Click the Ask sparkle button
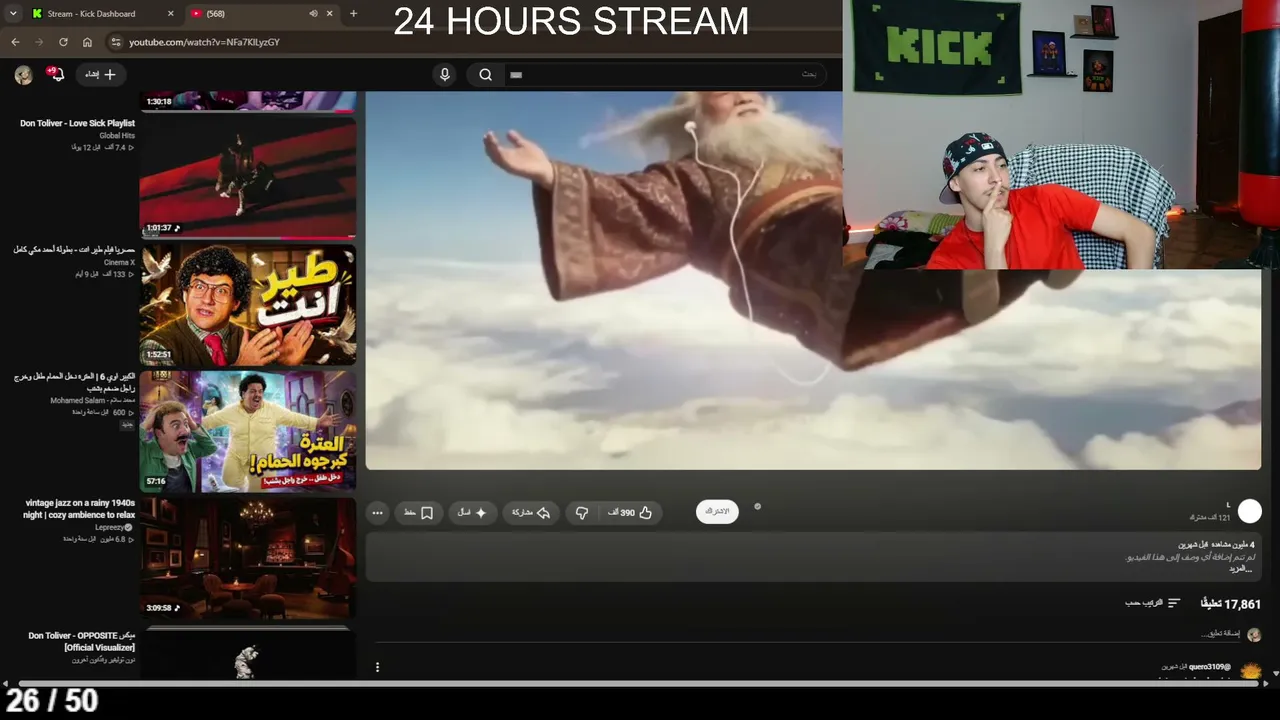The image size is (1280, 720). click(x=472, y=513)
